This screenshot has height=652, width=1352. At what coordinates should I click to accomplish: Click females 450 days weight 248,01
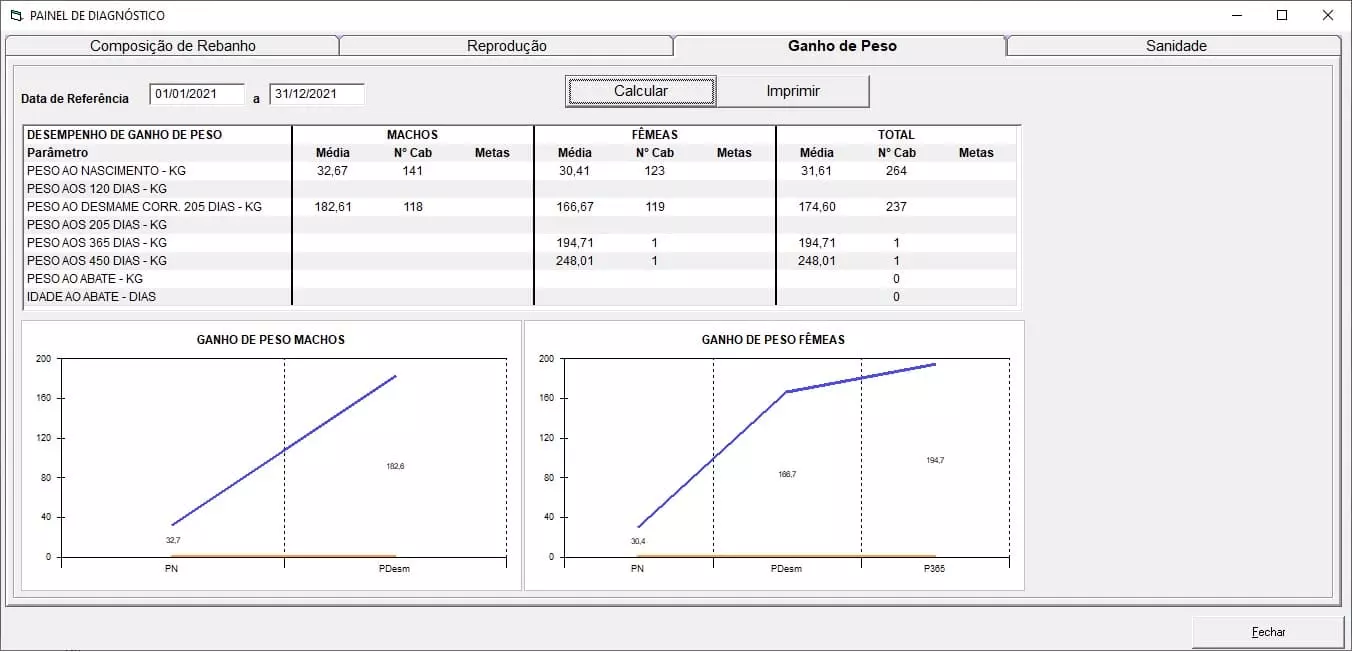575,261
